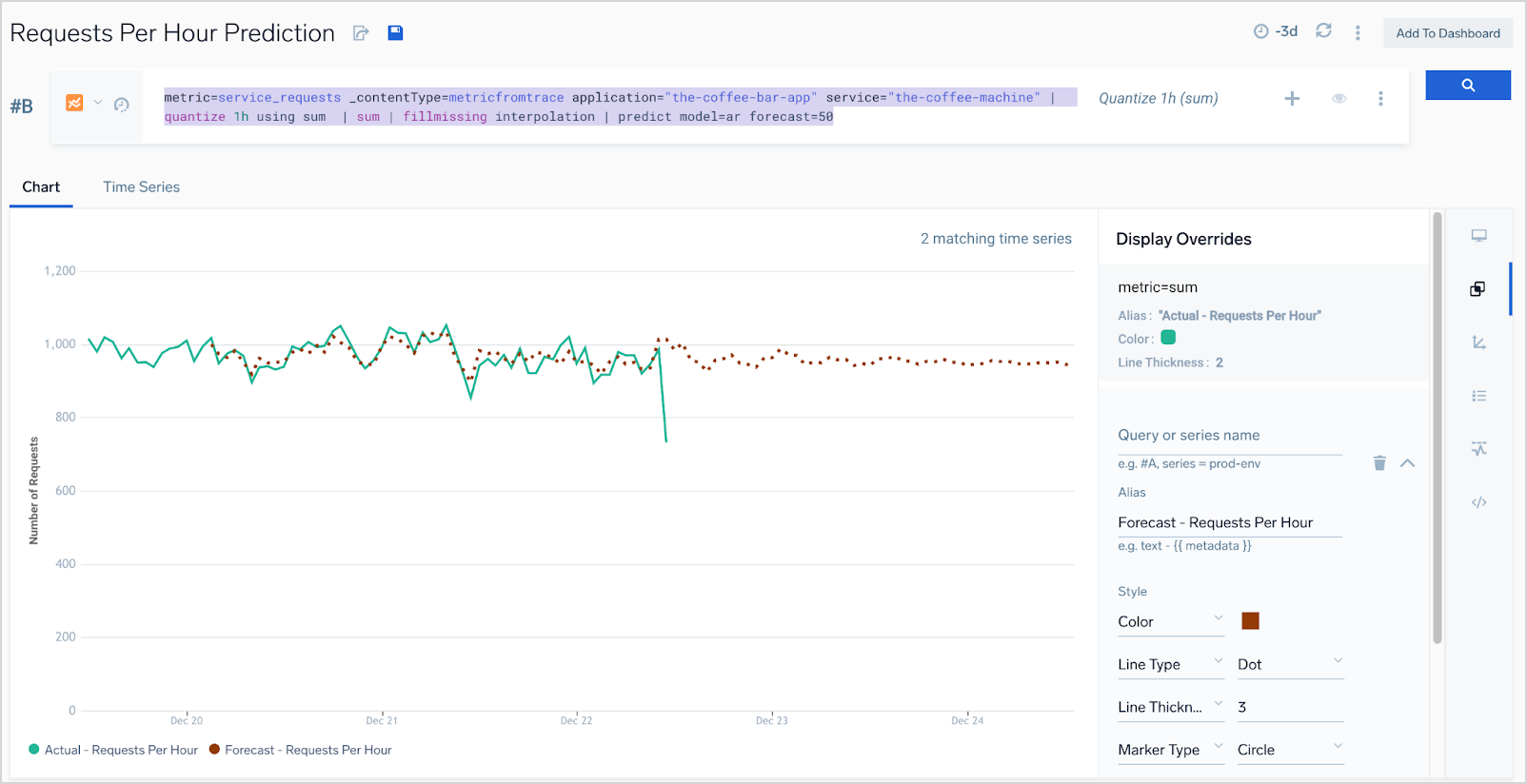Open the code view sidebar icon
This screenshot has height=784, width=1527.
tap(1478, 502)
